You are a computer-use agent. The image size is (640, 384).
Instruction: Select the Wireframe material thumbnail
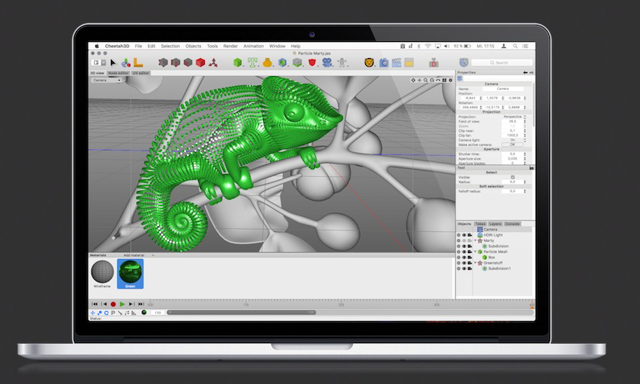click(x=102, y=272)
